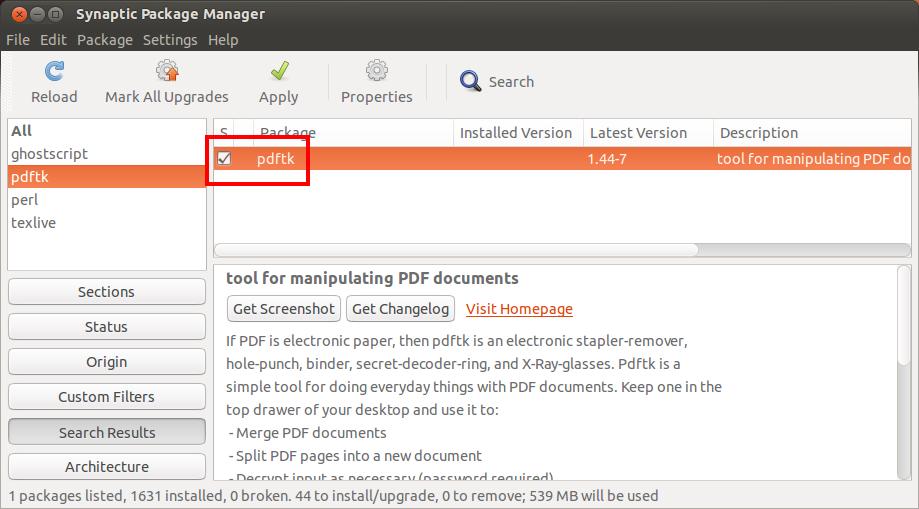The height and width of the screenshot is (509, 919).
Task: Sort by the Latest Version column
Action: click(x=638, y=133)
